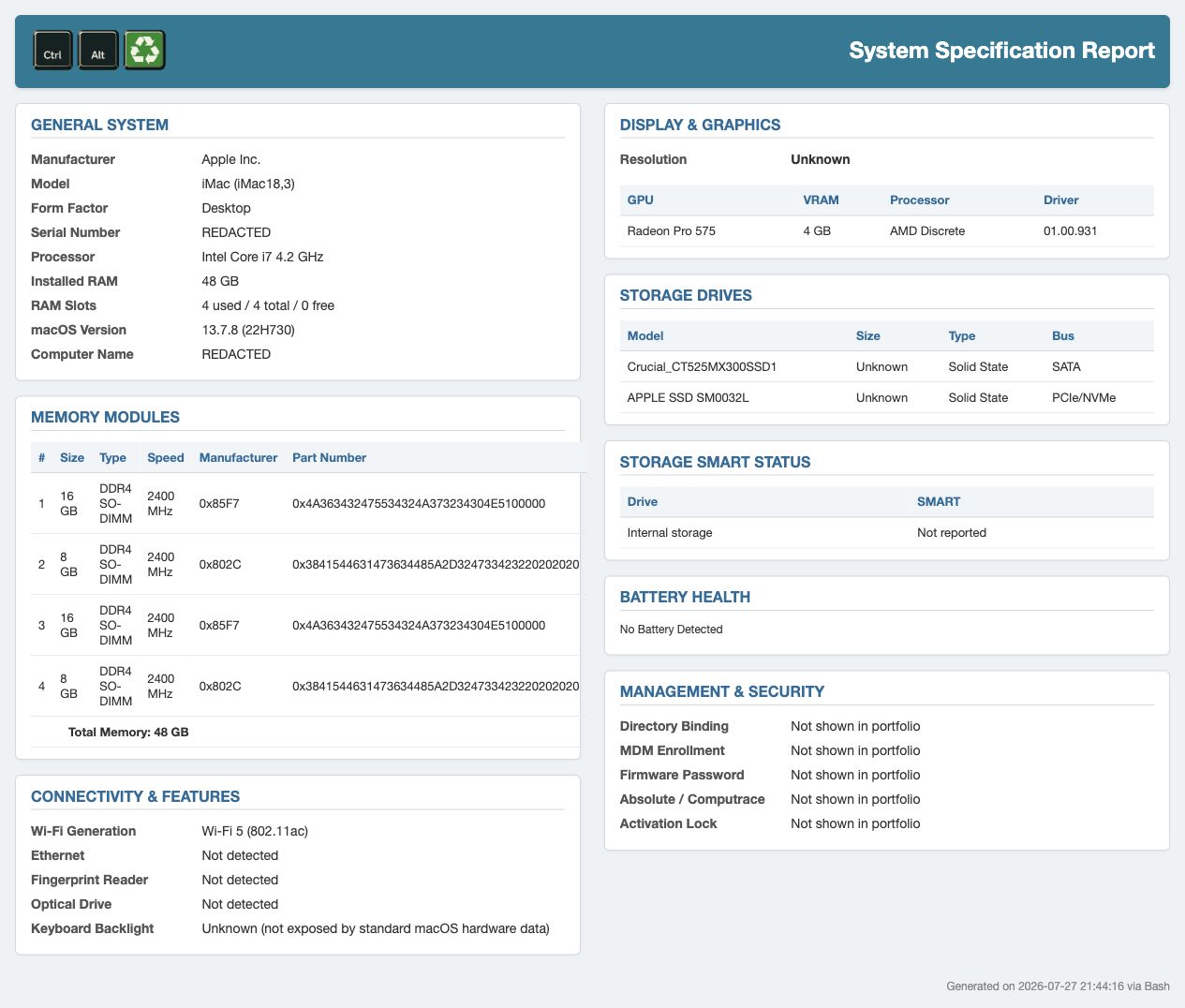Select the Desktop form factor value

point(226,208)
